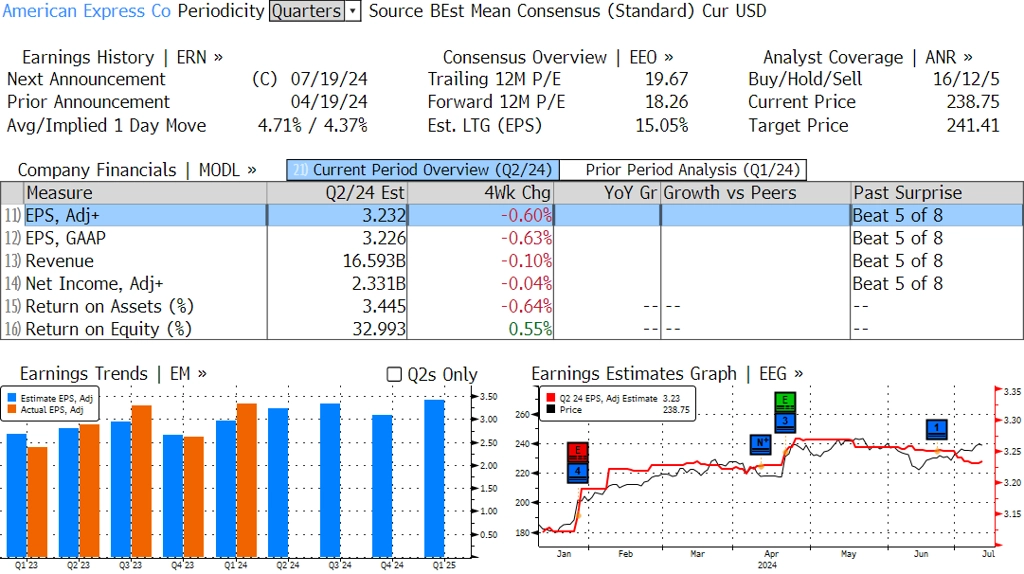Click Prior Announcement date 04/19/24
The image size is (1024, 574).
[x=329, y=102]
